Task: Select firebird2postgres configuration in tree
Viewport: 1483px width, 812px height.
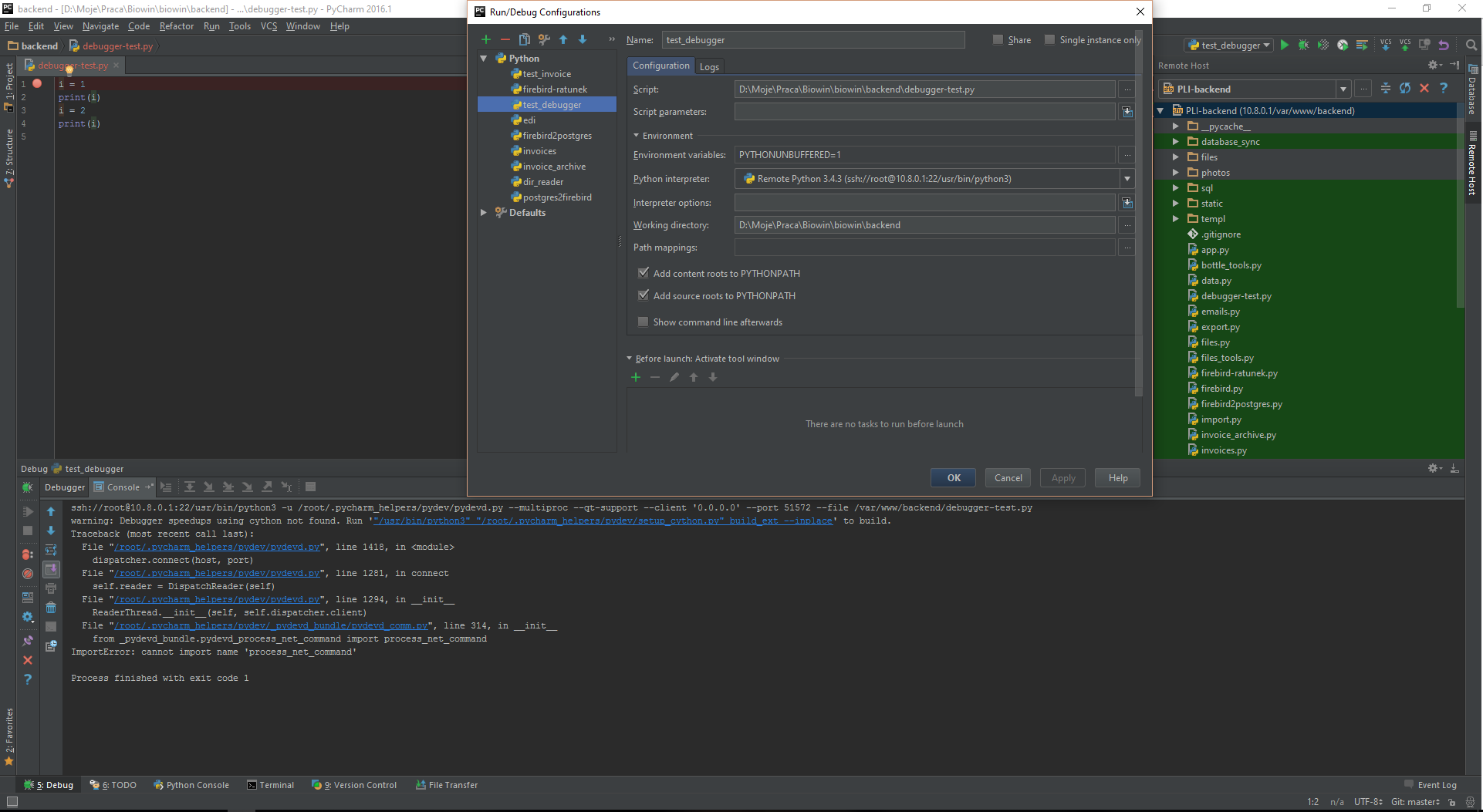Action: 551,136
